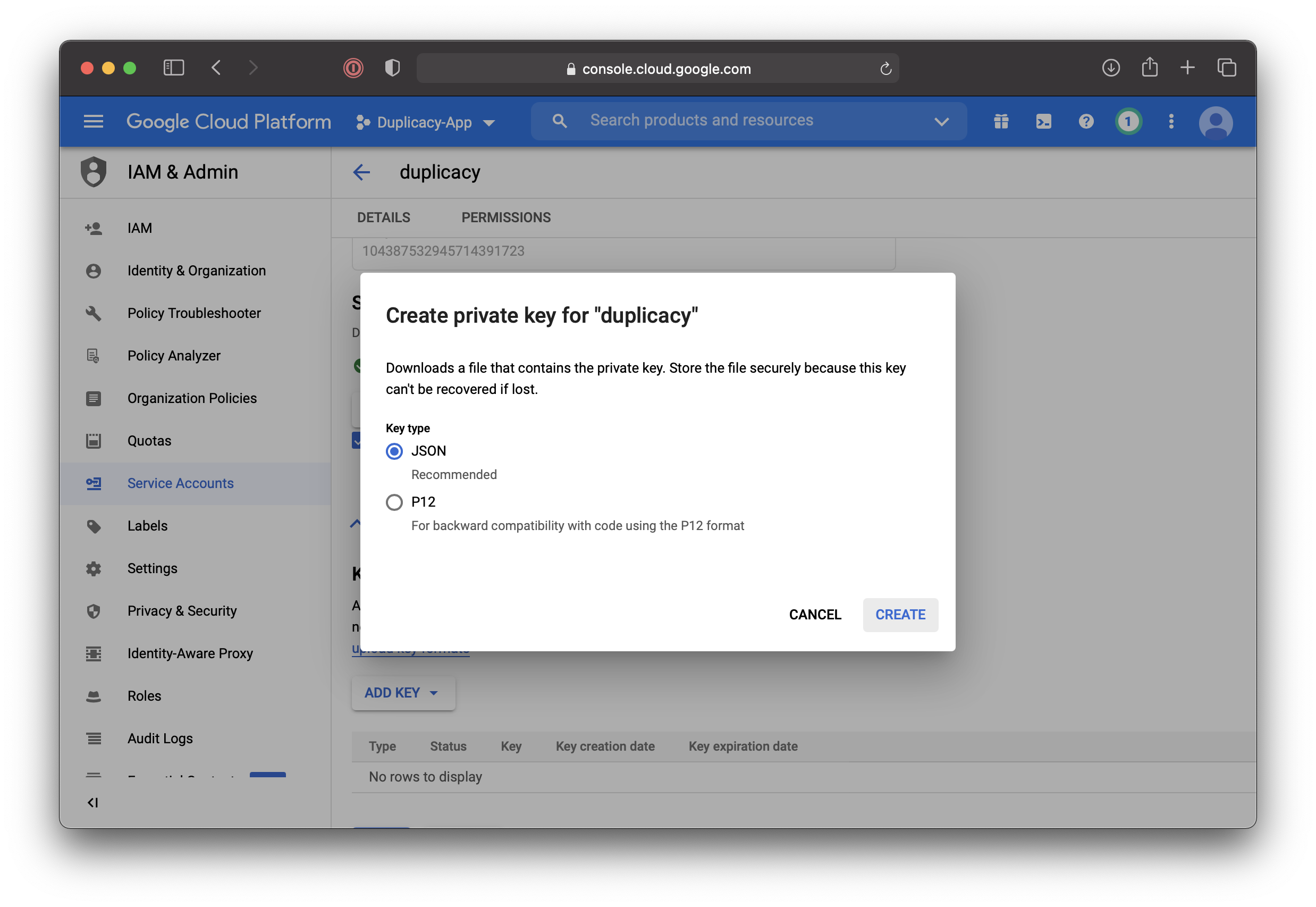Open the Help icon in the top bar
This screenshot has height=907, width=1316.
click(x=1085, y=121)
